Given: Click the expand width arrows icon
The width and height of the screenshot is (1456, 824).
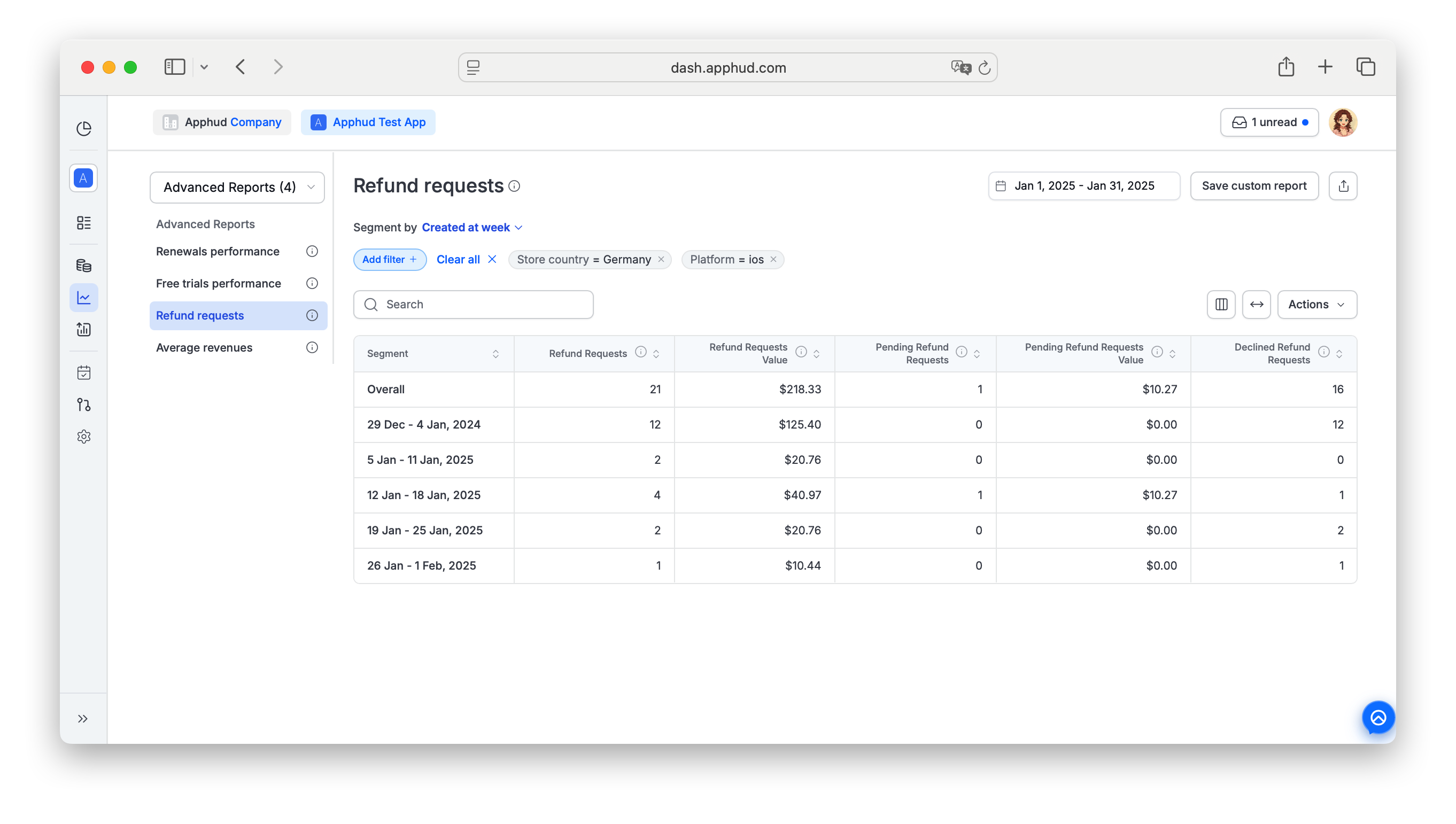Looking at the screenshot, I should point(1257,305).
